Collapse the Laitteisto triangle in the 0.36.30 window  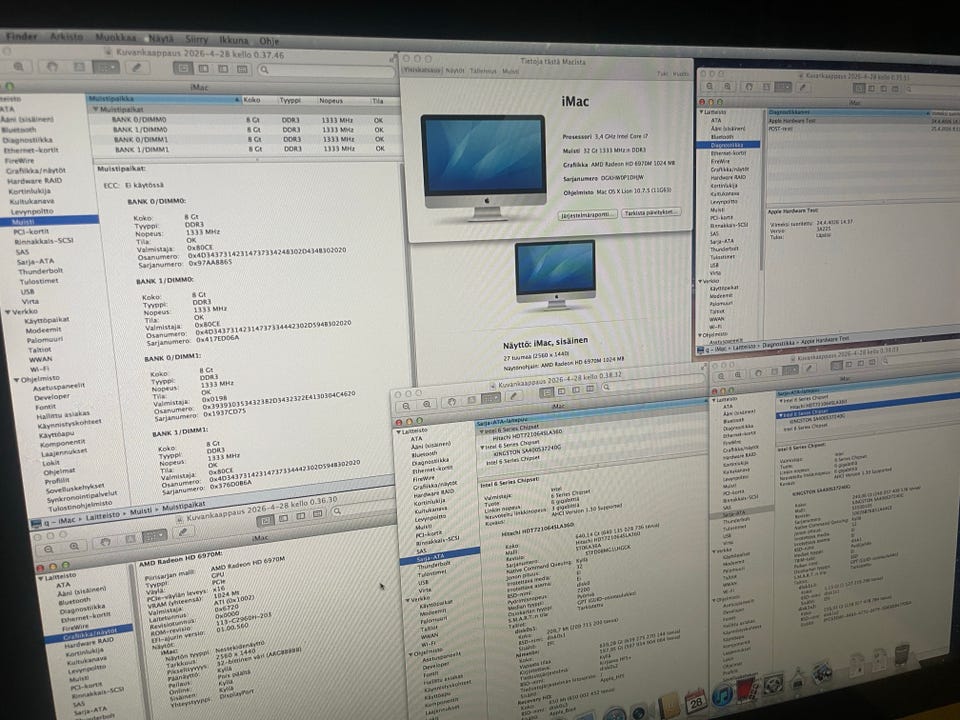coord(40,579)
